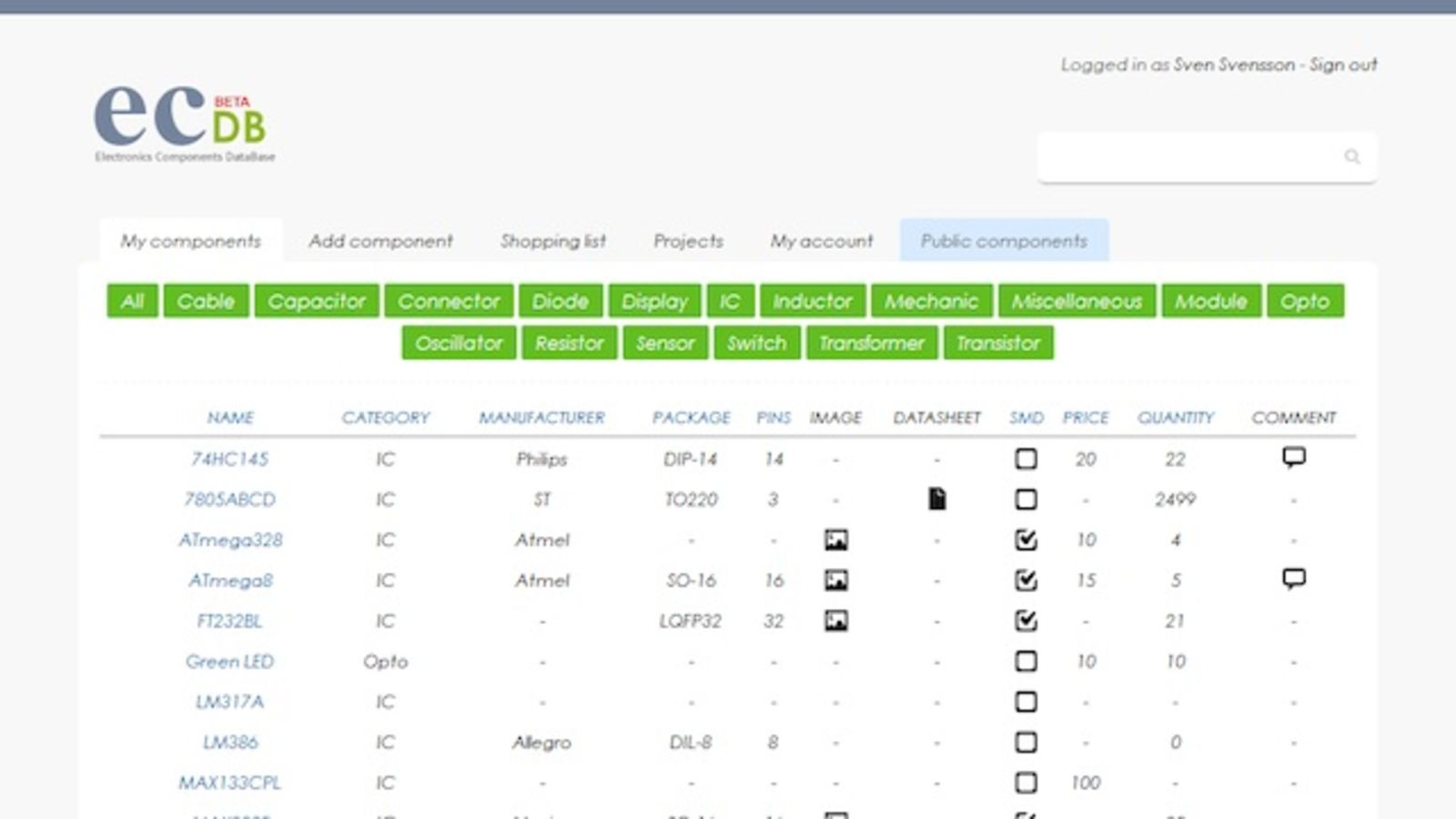Click the search magnifier icon
This screenshot has height=819, width=1456.
[x=1352, y=157]
